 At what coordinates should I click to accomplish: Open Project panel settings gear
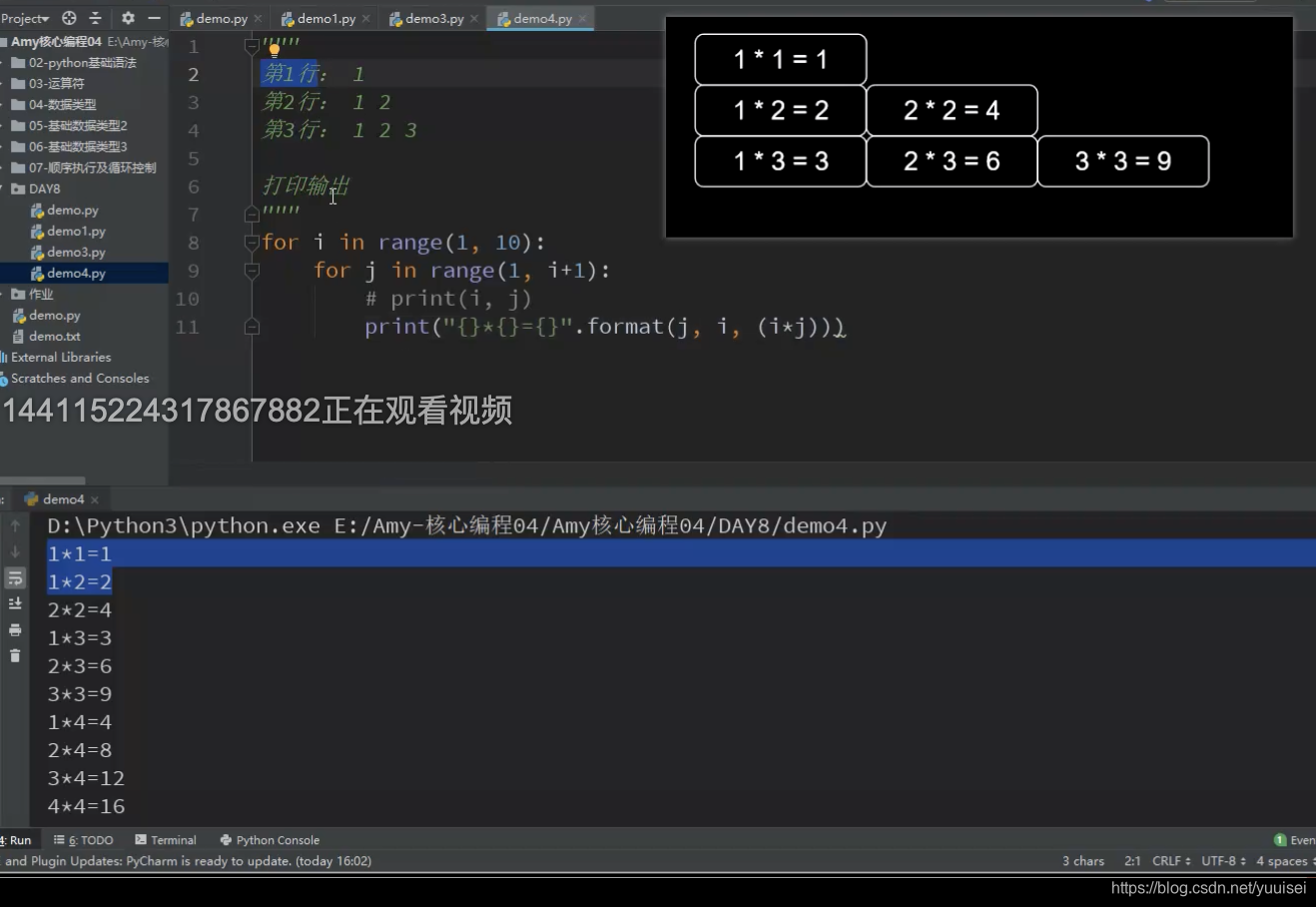[x=128, y=18]
